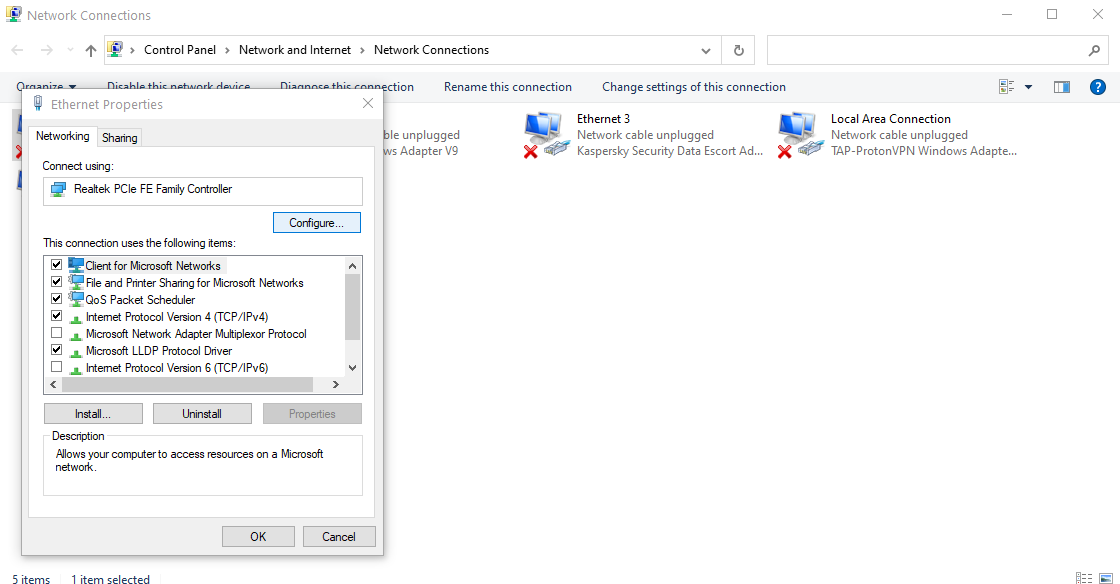
Task: Uncheck Internet Protocol Version 4 (TCP/IPv4)
Action: point(56,316)
